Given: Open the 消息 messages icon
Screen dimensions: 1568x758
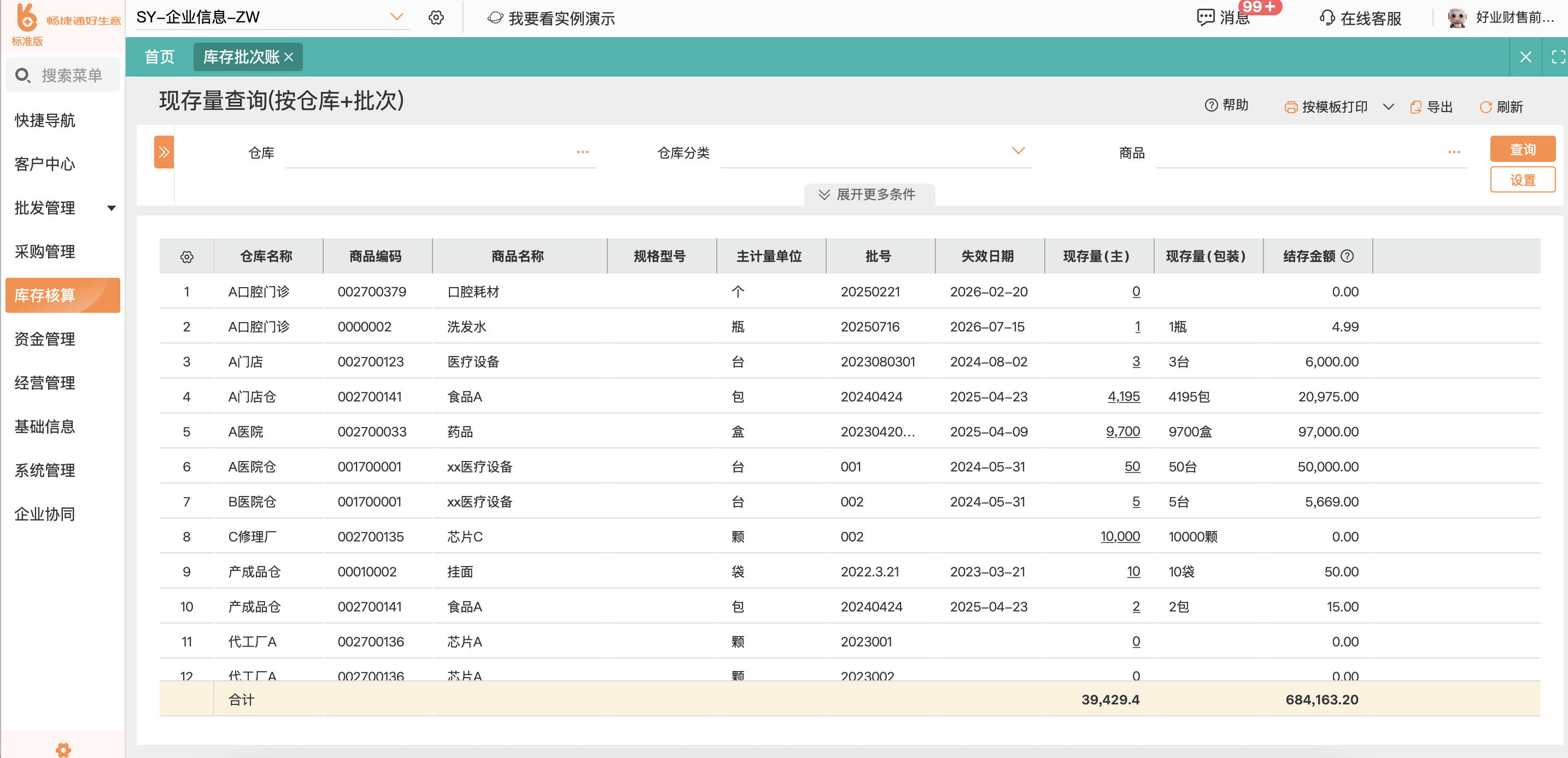Looking at the screenshot, I should pos(1205,18).
